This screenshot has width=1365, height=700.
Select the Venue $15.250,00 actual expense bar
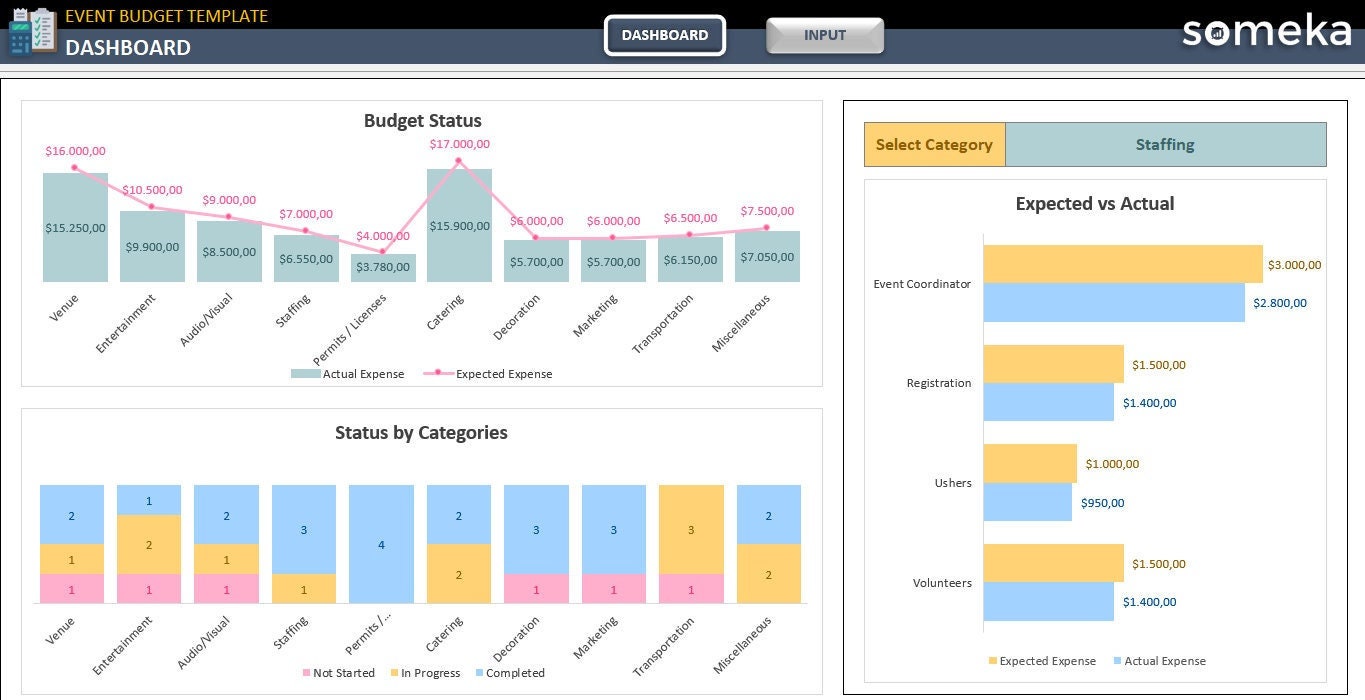point(75,227)
